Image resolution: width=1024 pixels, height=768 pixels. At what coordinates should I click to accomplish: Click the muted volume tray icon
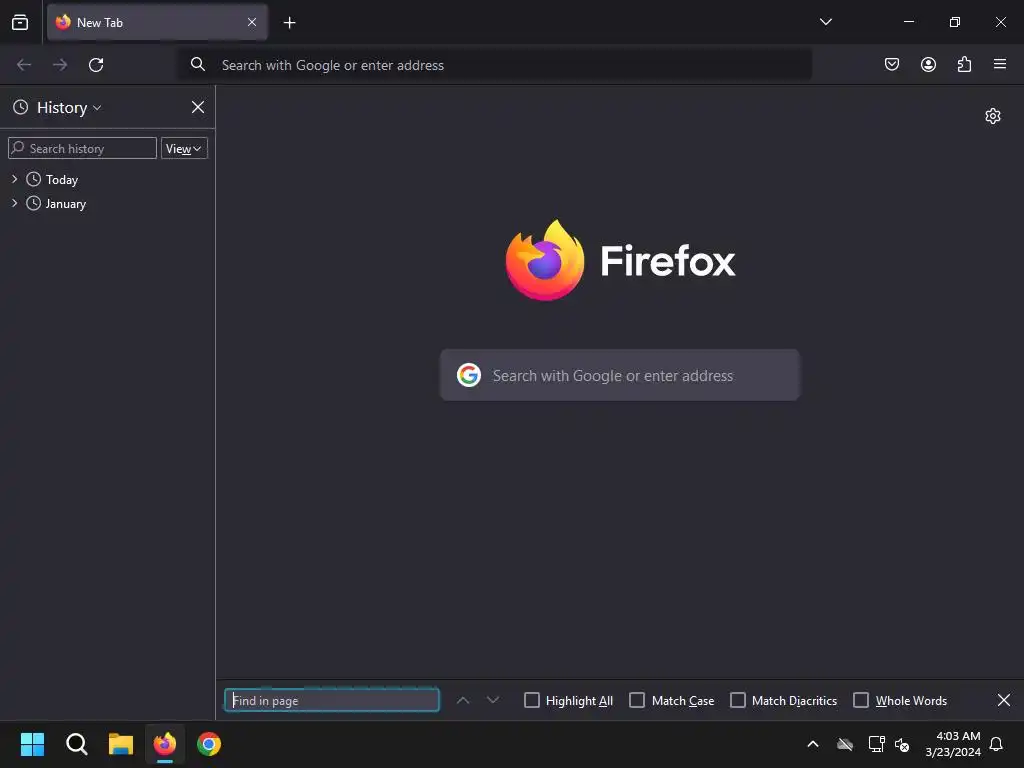(902, 744)
